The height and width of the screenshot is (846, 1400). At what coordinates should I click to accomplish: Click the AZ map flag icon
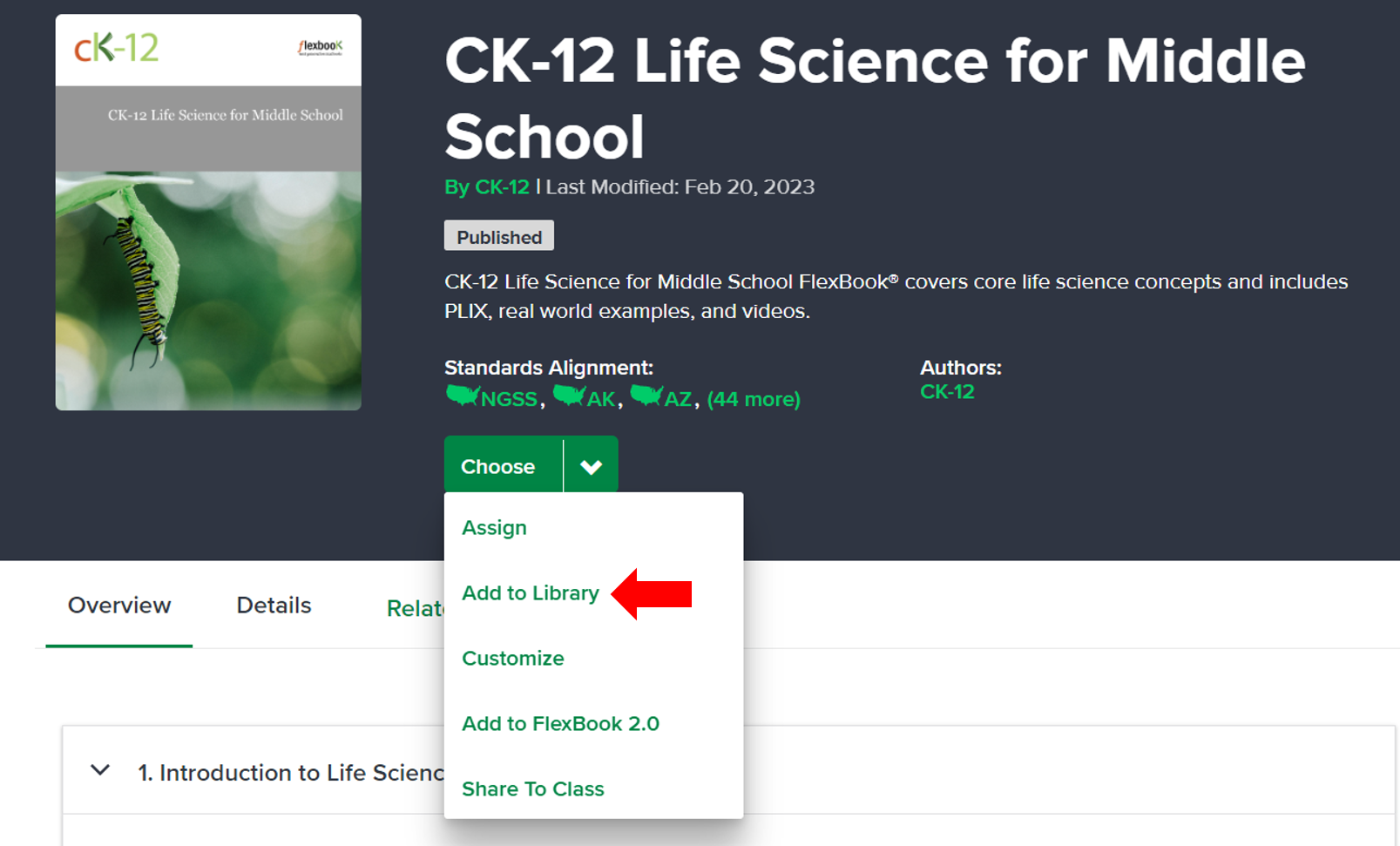pyautogui.click(x=646, y=396)
